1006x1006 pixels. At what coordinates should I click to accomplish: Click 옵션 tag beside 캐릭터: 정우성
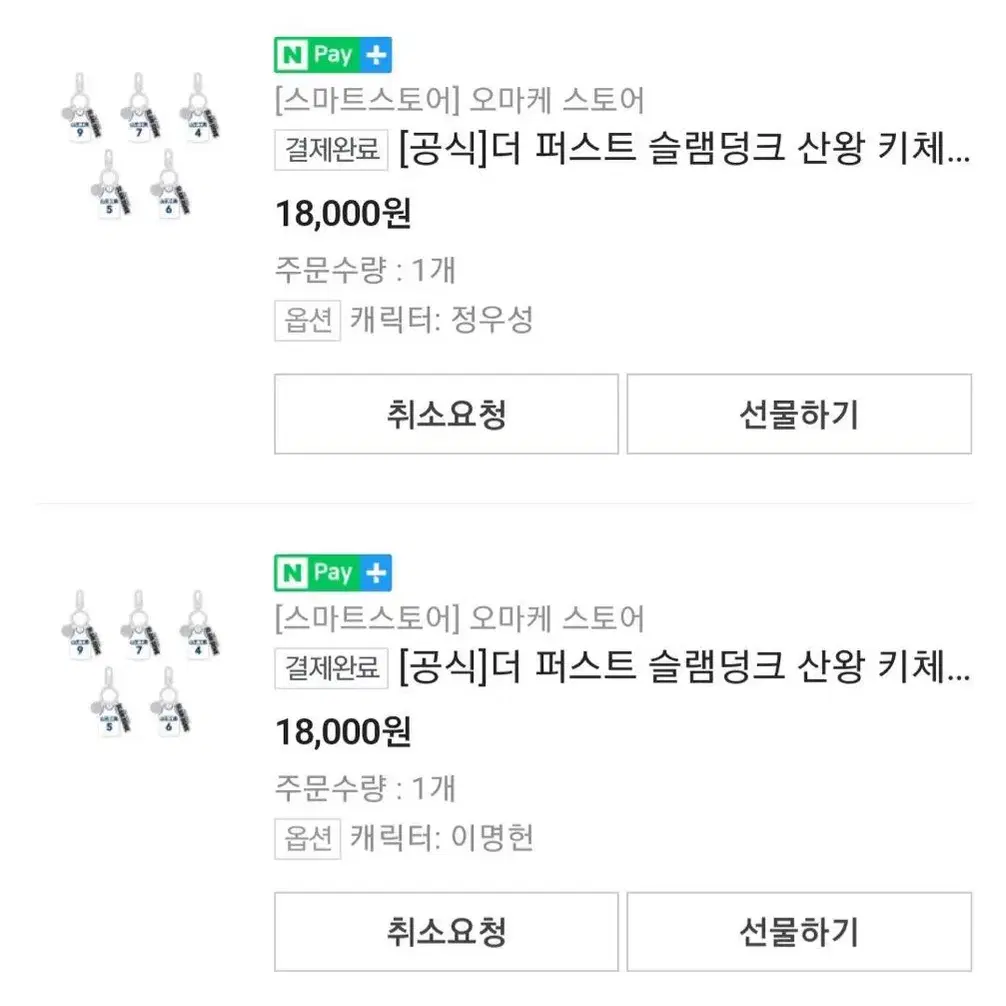pos(307,320)
